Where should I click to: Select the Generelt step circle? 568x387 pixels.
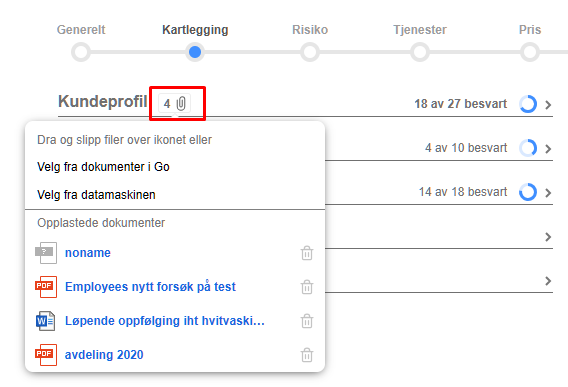pos(81,52)
